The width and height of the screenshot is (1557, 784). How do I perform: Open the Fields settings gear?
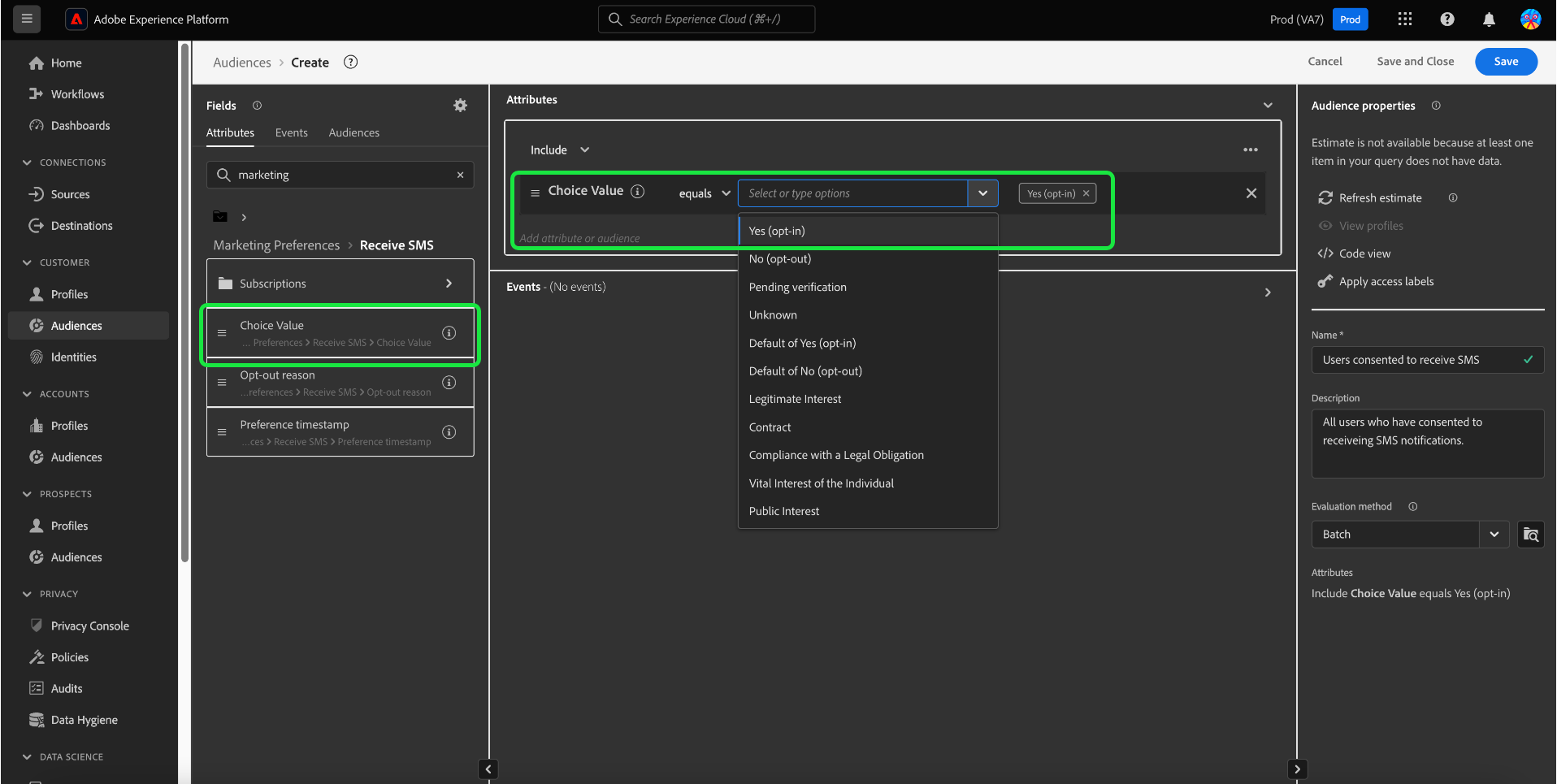[x=460, y=106]
